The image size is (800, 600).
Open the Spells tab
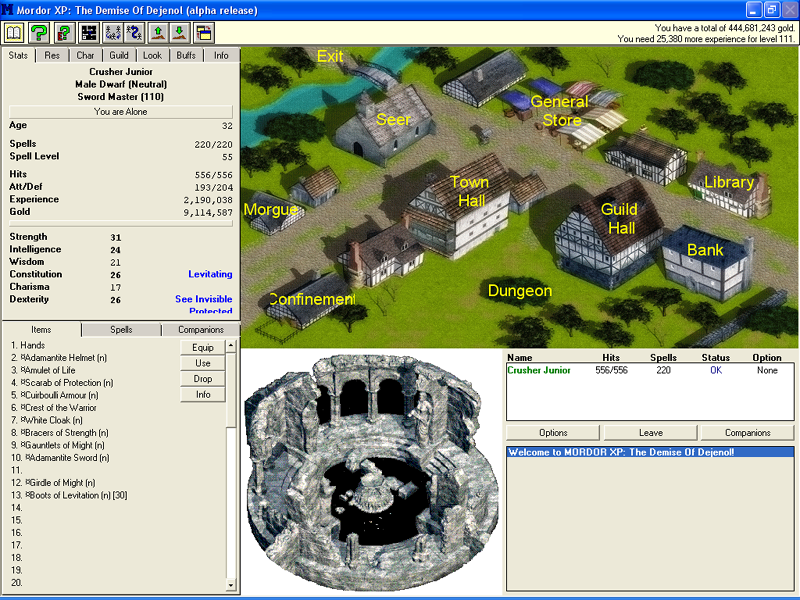pyautogui.click(x=121, y=329)
